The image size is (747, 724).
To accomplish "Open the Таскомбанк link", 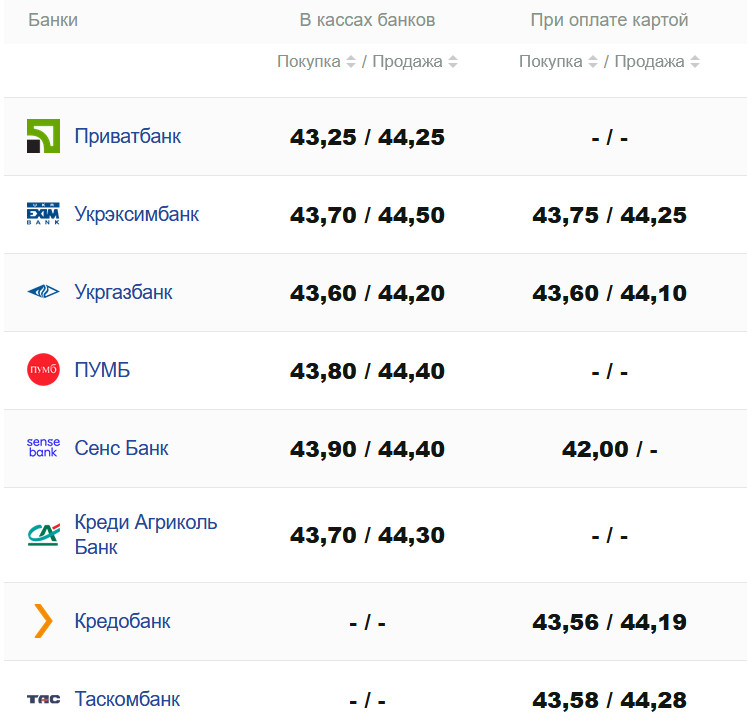I will (127, 699).
